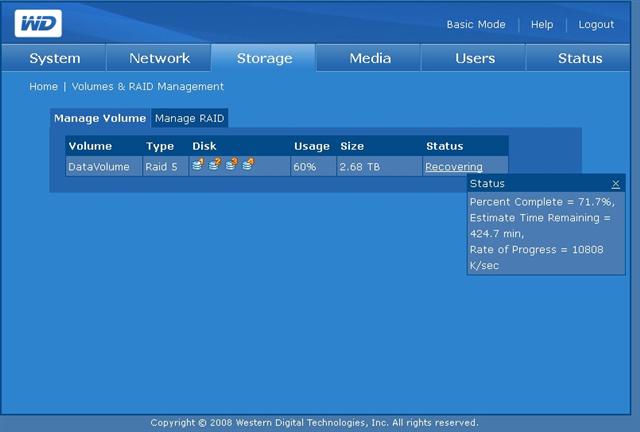Click Logout
This screenshot has width=640, height=432.
596,24
